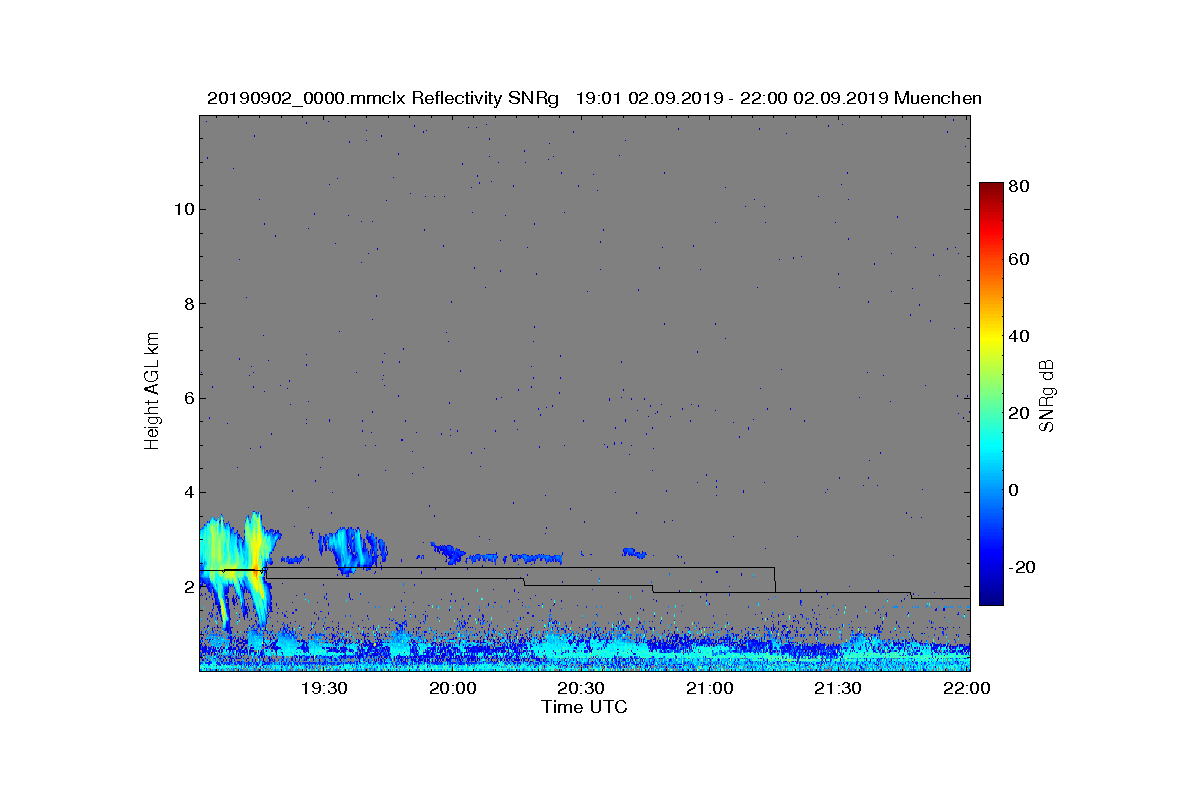This screenshot has width=1200, height=800.
Task: Click the colorbar value 80
Action: (1020, 186)
